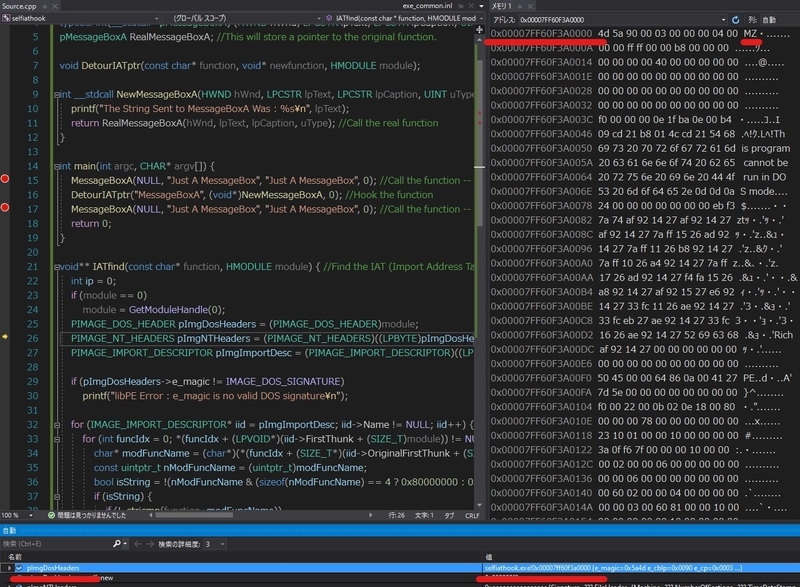Viewport: 800px width, 587px height.
Task: Expand the pImgDosHeaders variable row
Action: [x=9, y=568]
